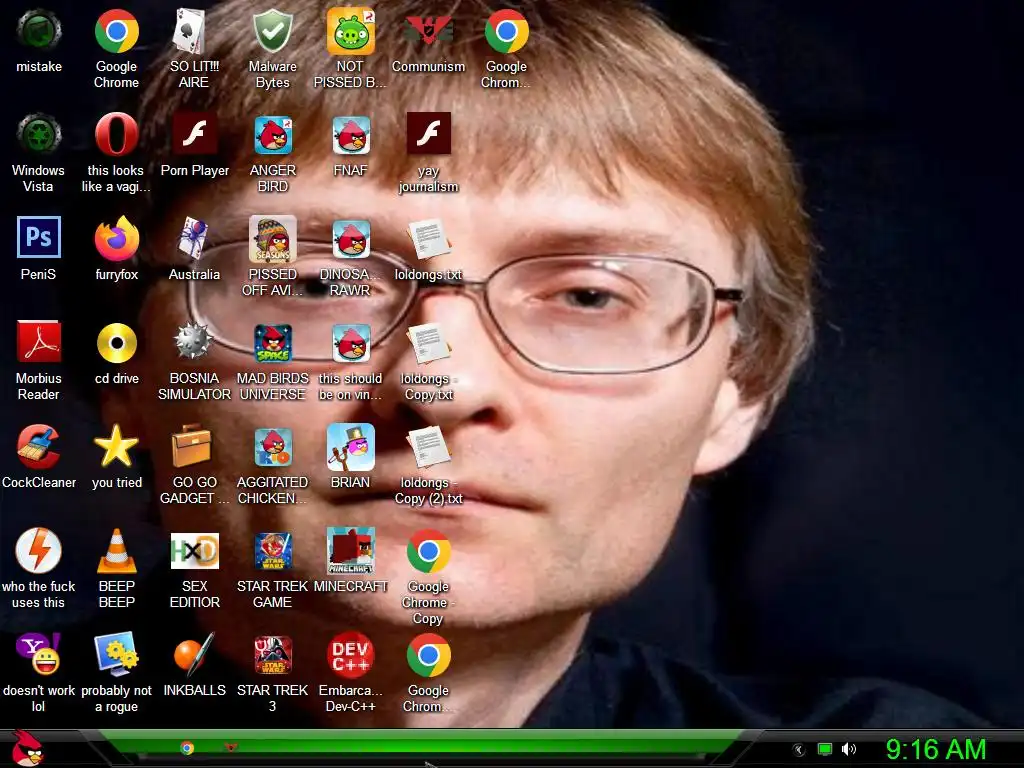Open the 'yay journalism' Flash icon
The width and height of the screenshot is (1024, 768).
428,135
